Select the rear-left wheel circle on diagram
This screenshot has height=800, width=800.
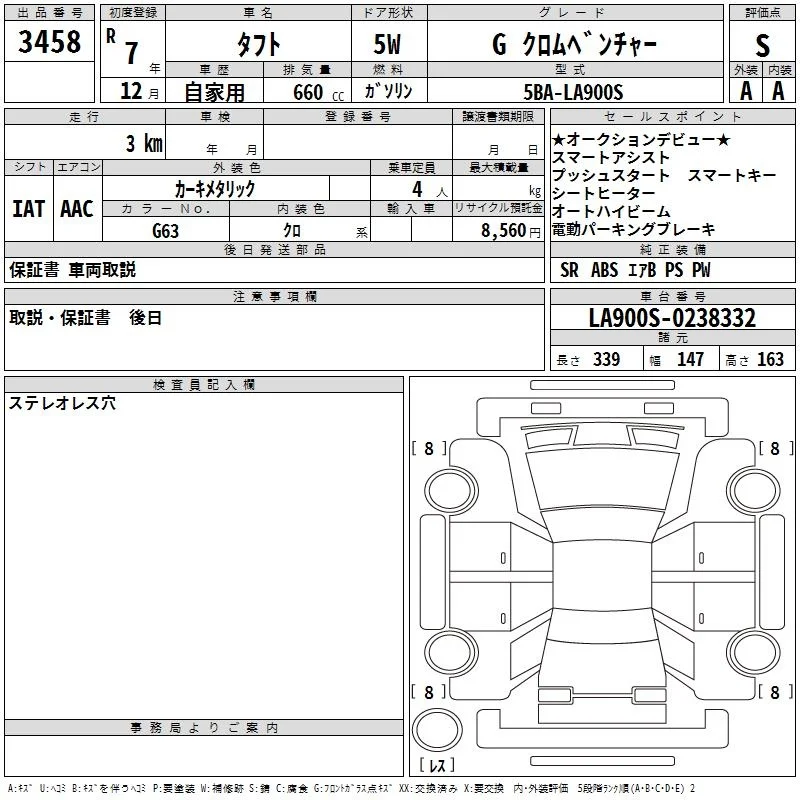pyautogui.click(x=451, y=652)
